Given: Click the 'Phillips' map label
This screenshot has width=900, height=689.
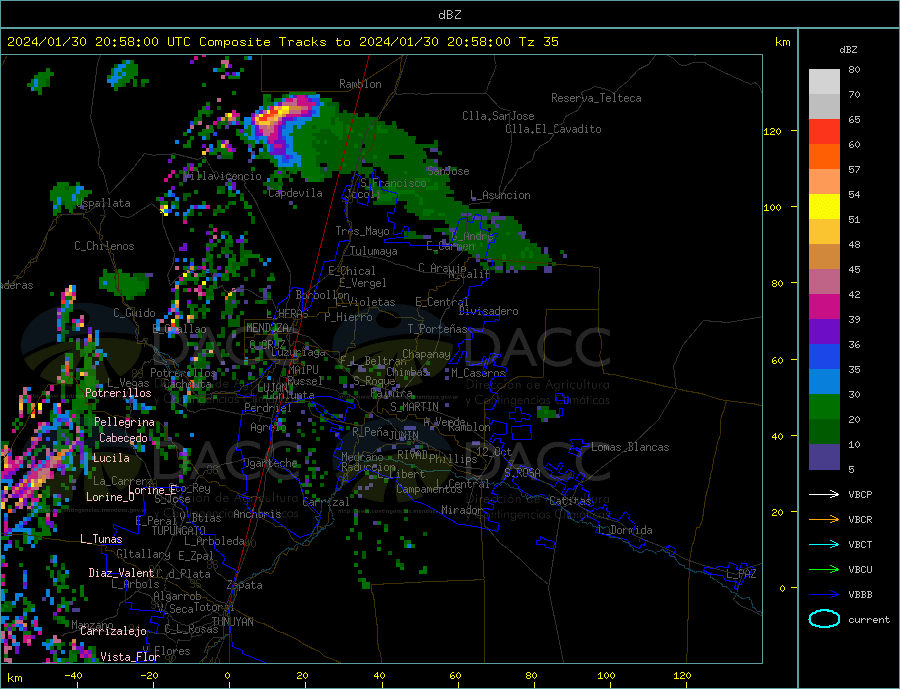Looking at the screenshot, I should (x=453, y=459).
